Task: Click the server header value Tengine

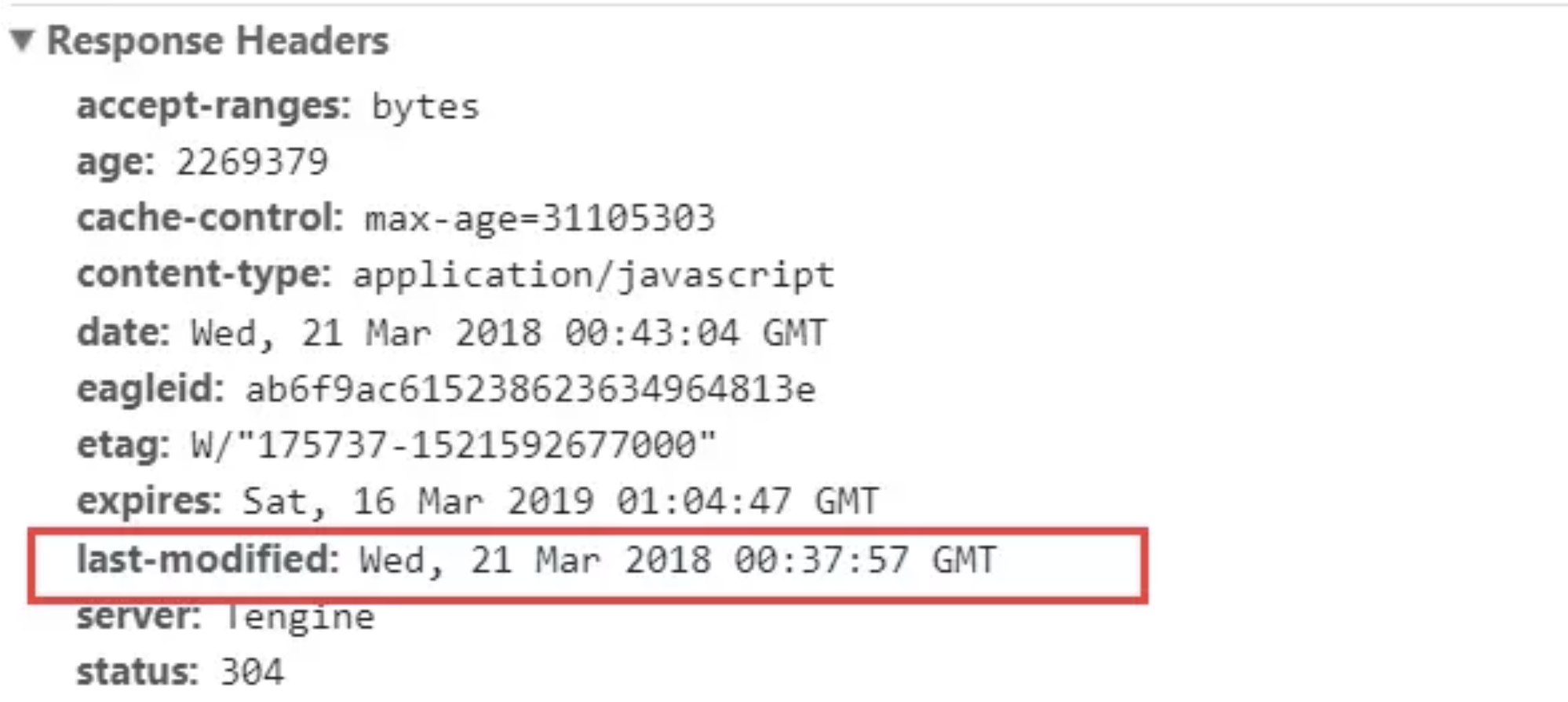Action: click(300, 617)
